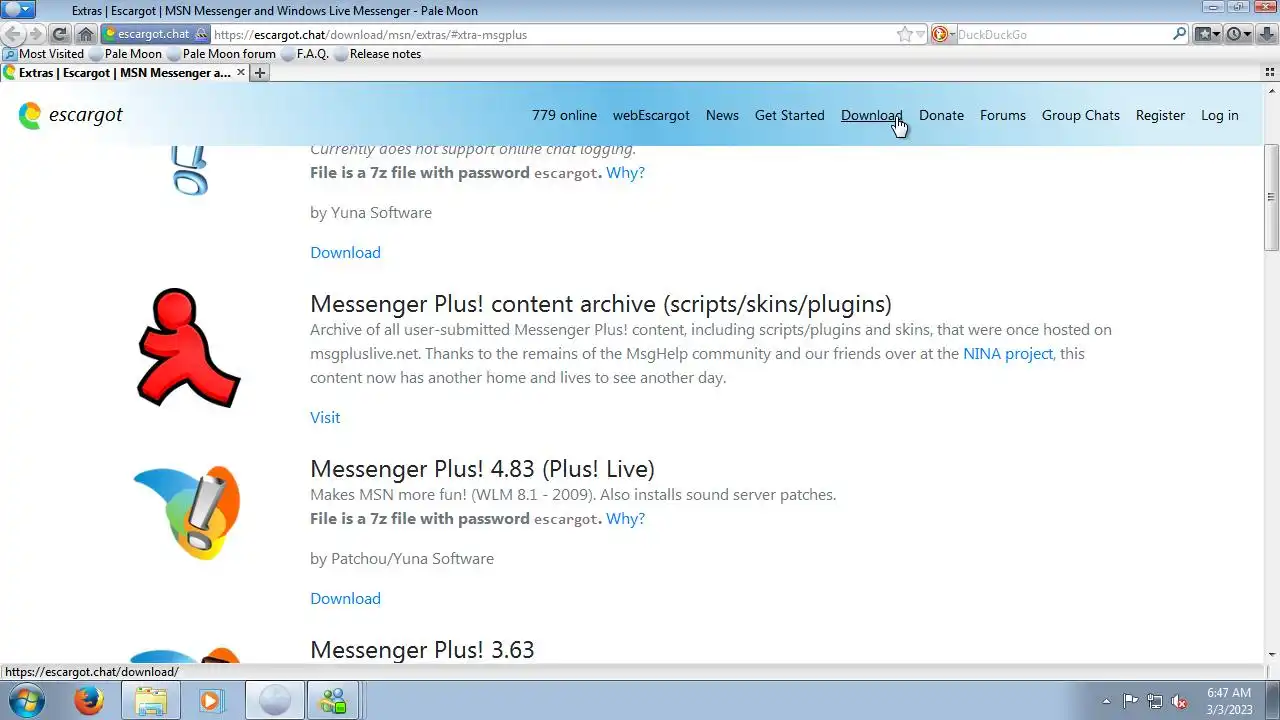The image size is (1280, 720).
Task: Open the Donate navigation link
Action: (x=941, y=115)
